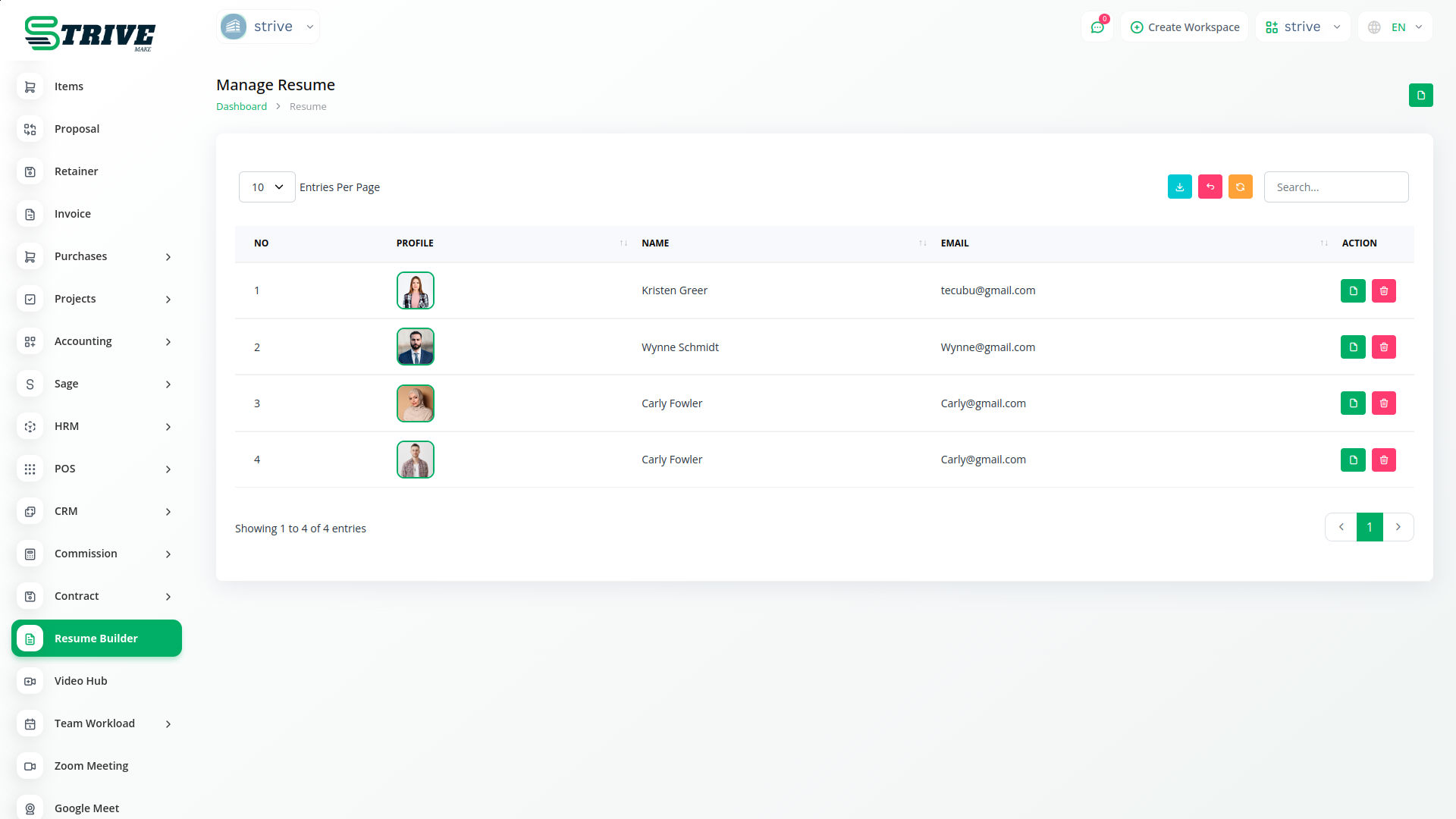The height and width of the screenshot is (819, 1456).
Task: Open Wynne Schmidt's resume document icon
Action: click(x=1353, y=347)
